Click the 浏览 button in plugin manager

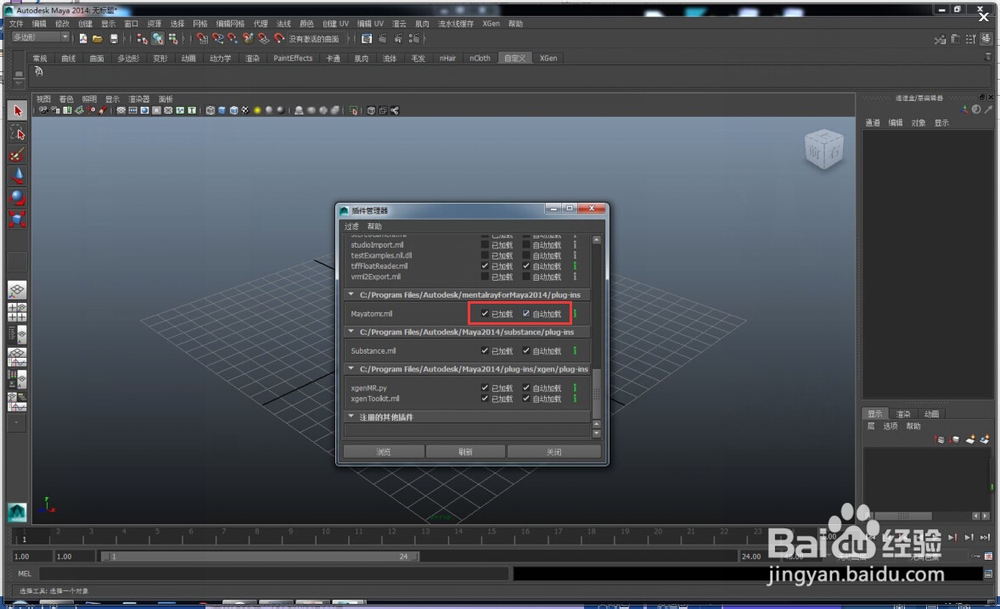pos(383,451)
